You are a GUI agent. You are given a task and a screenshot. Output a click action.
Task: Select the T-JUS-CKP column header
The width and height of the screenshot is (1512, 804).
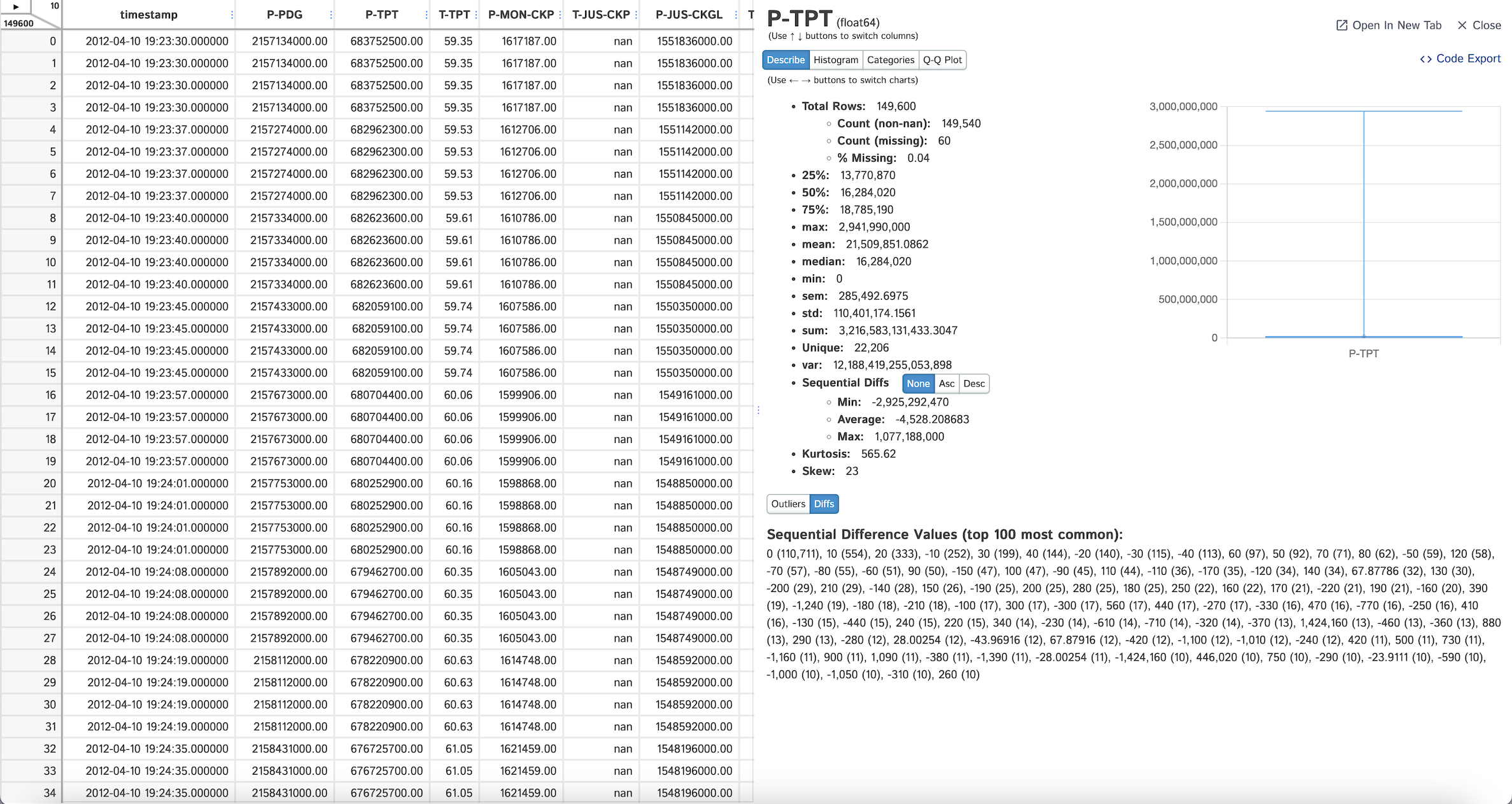coord(600,15)
